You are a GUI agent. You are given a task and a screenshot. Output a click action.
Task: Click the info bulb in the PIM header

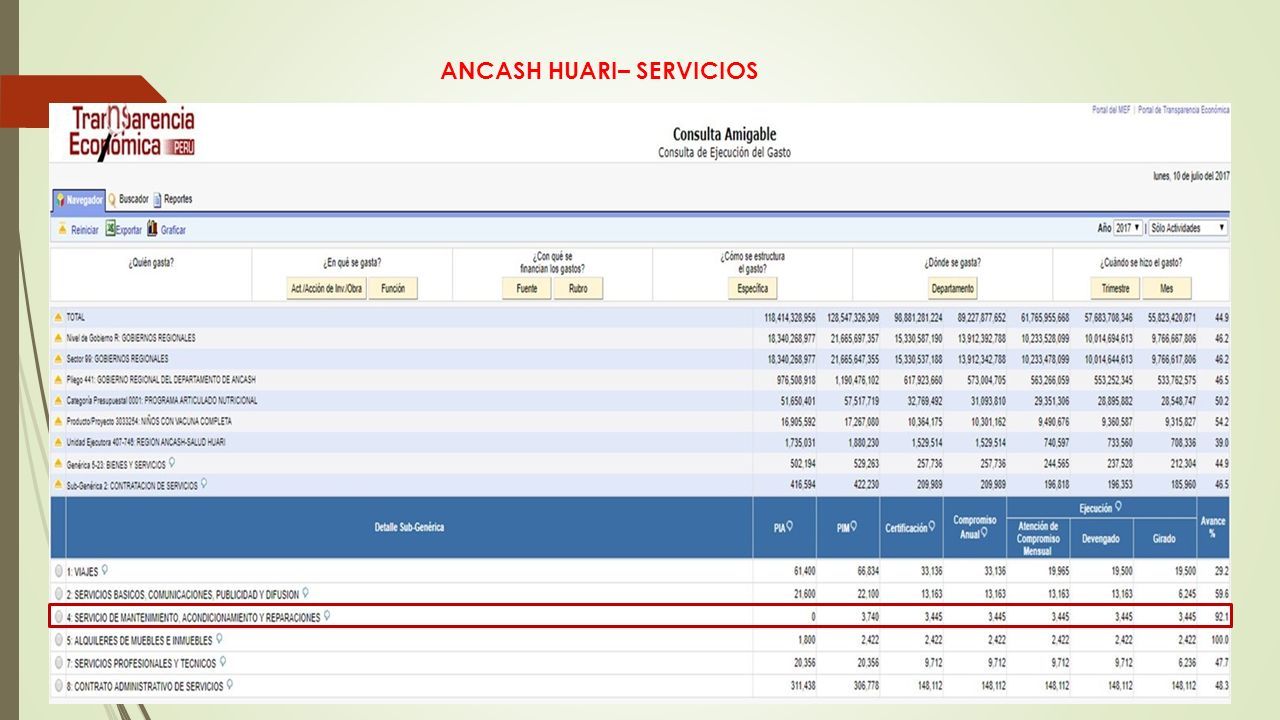pos(853,527)
